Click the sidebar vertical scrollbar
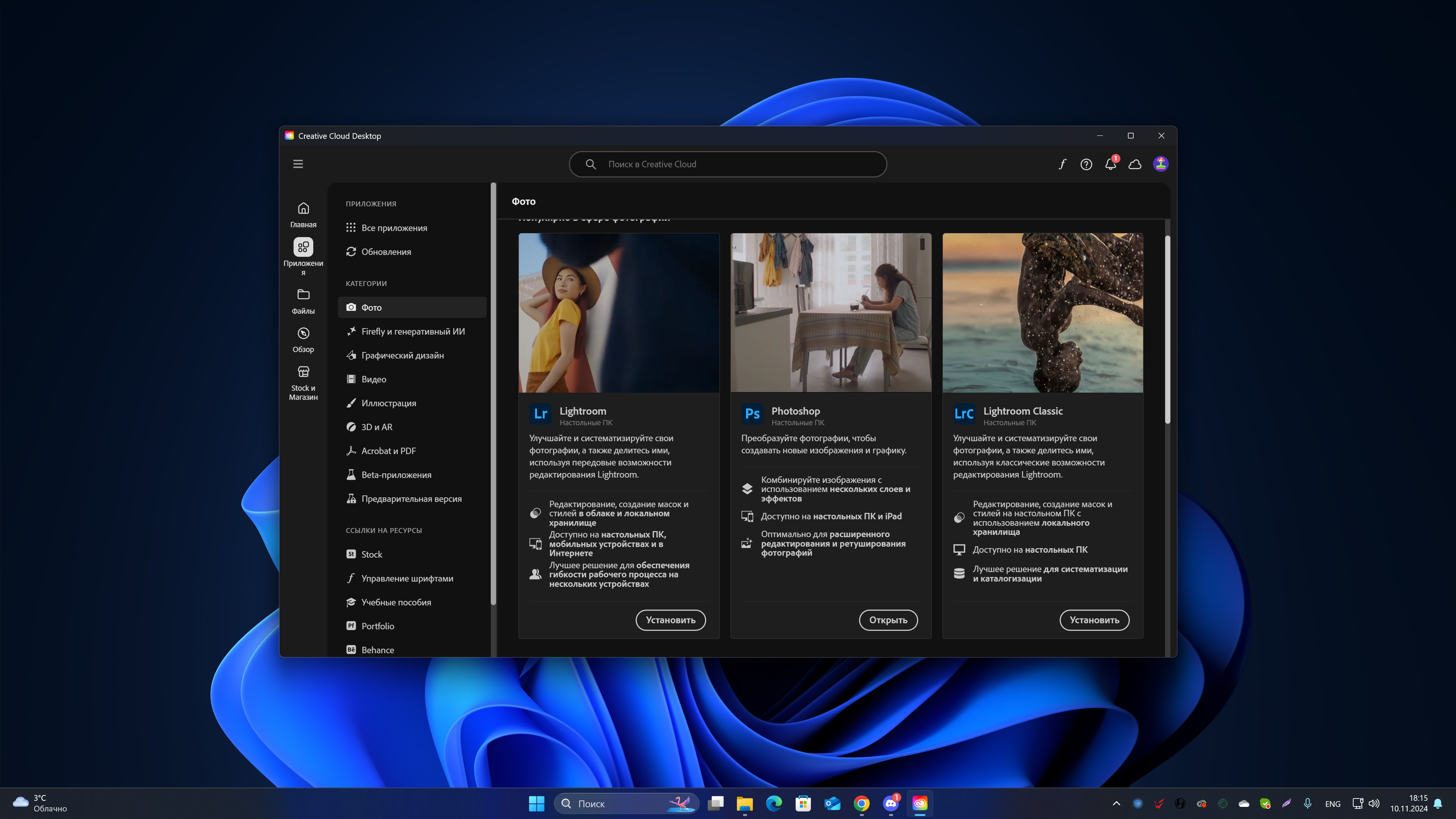 pos(493,393)
